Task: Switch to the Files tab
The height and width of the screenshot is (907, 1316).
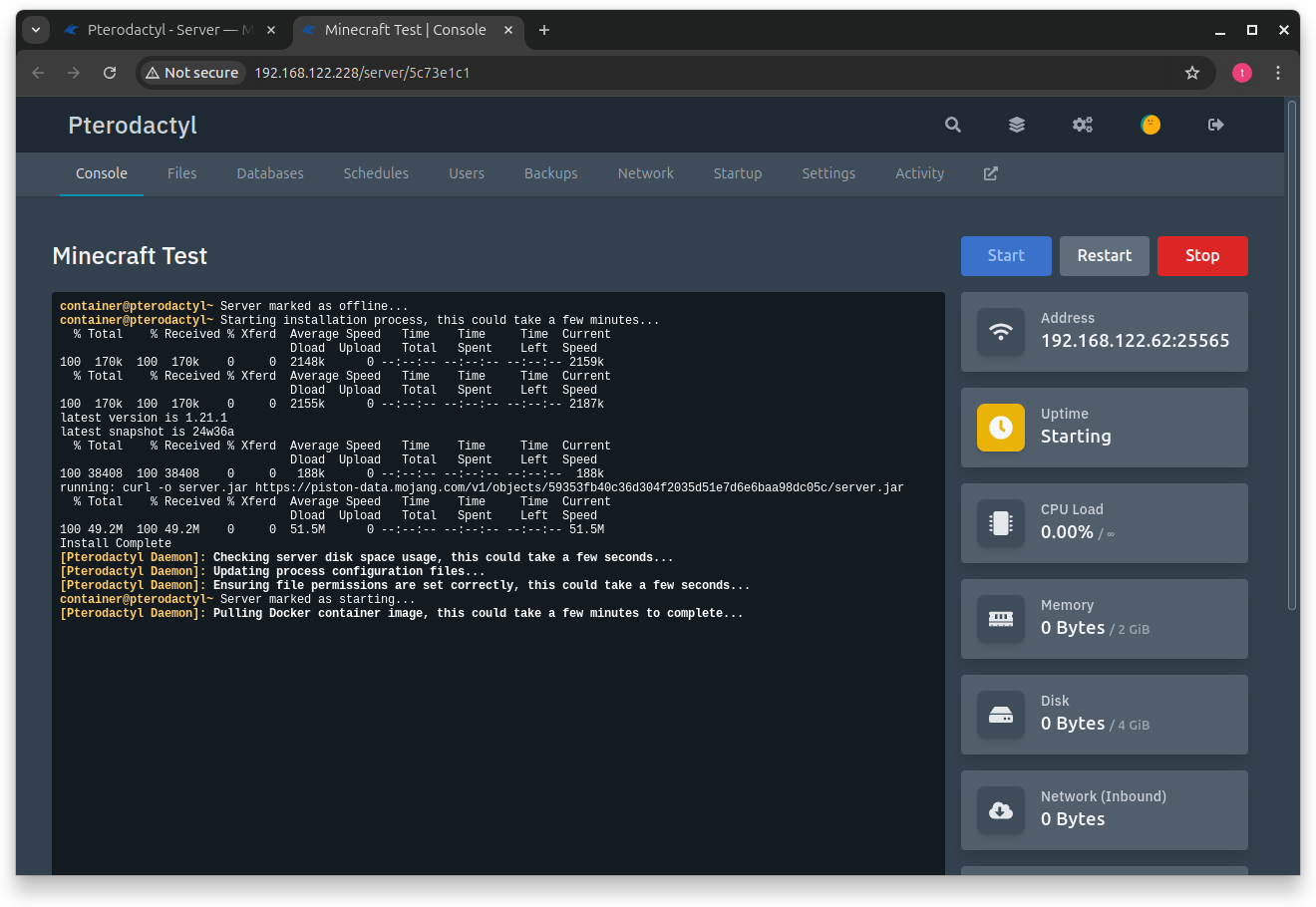Action: 181,172
